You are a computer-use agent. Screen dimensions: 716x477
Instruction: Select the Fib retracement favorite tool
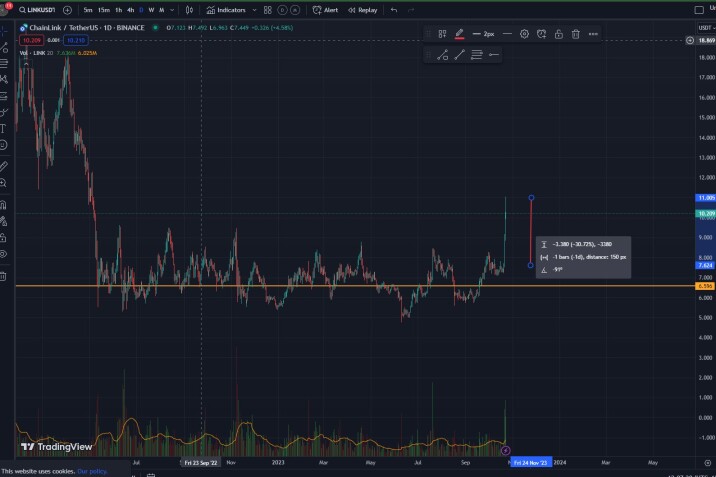[476, 55]
